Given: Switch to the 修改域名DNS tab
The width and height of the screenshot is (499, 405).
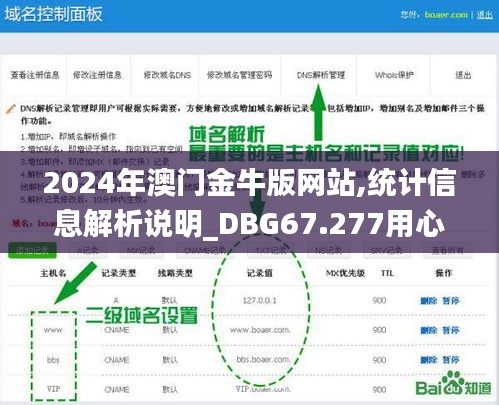Looking at the screenshot, I should [x=167, y=75].
